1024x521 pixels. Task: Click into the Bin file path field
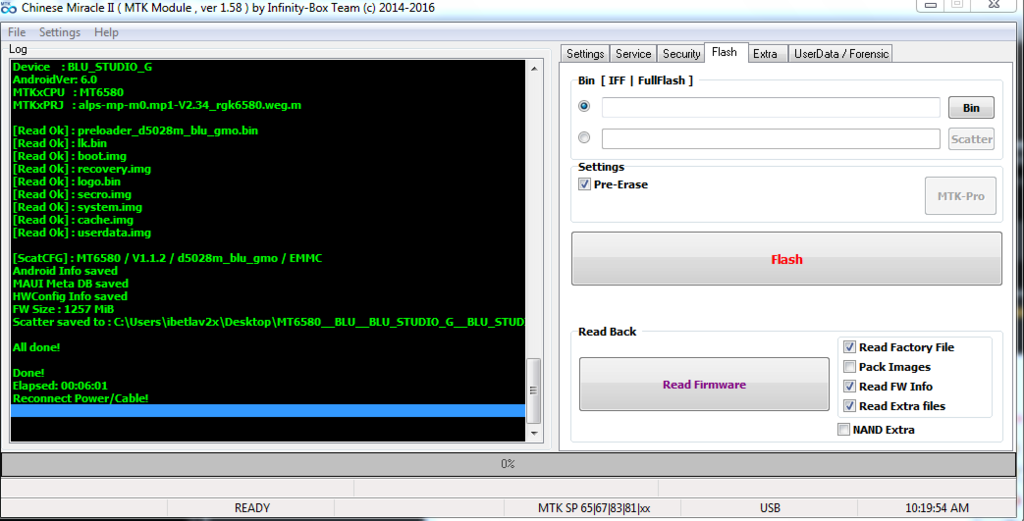click(770, 108)
